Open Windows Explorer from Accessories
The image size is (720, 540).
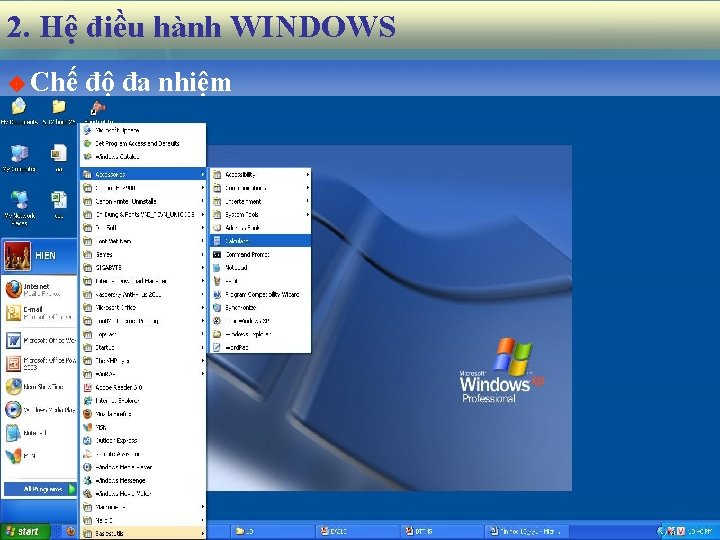260,334
